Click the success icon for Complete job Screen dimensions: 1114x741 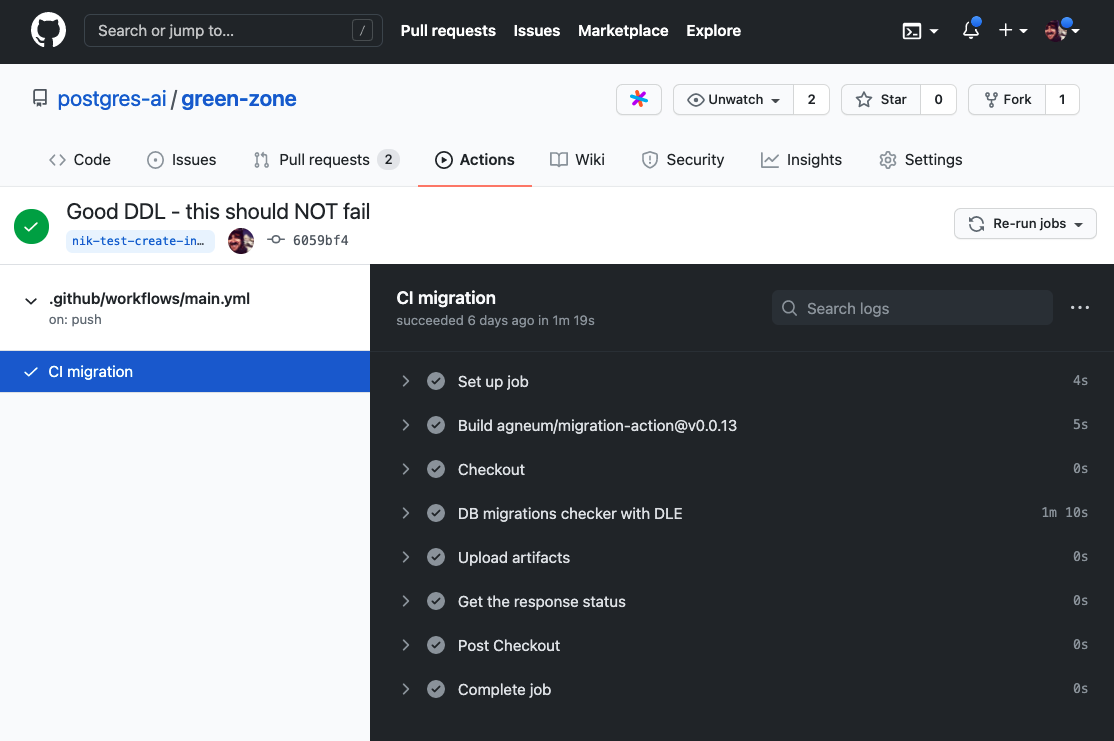436,690
